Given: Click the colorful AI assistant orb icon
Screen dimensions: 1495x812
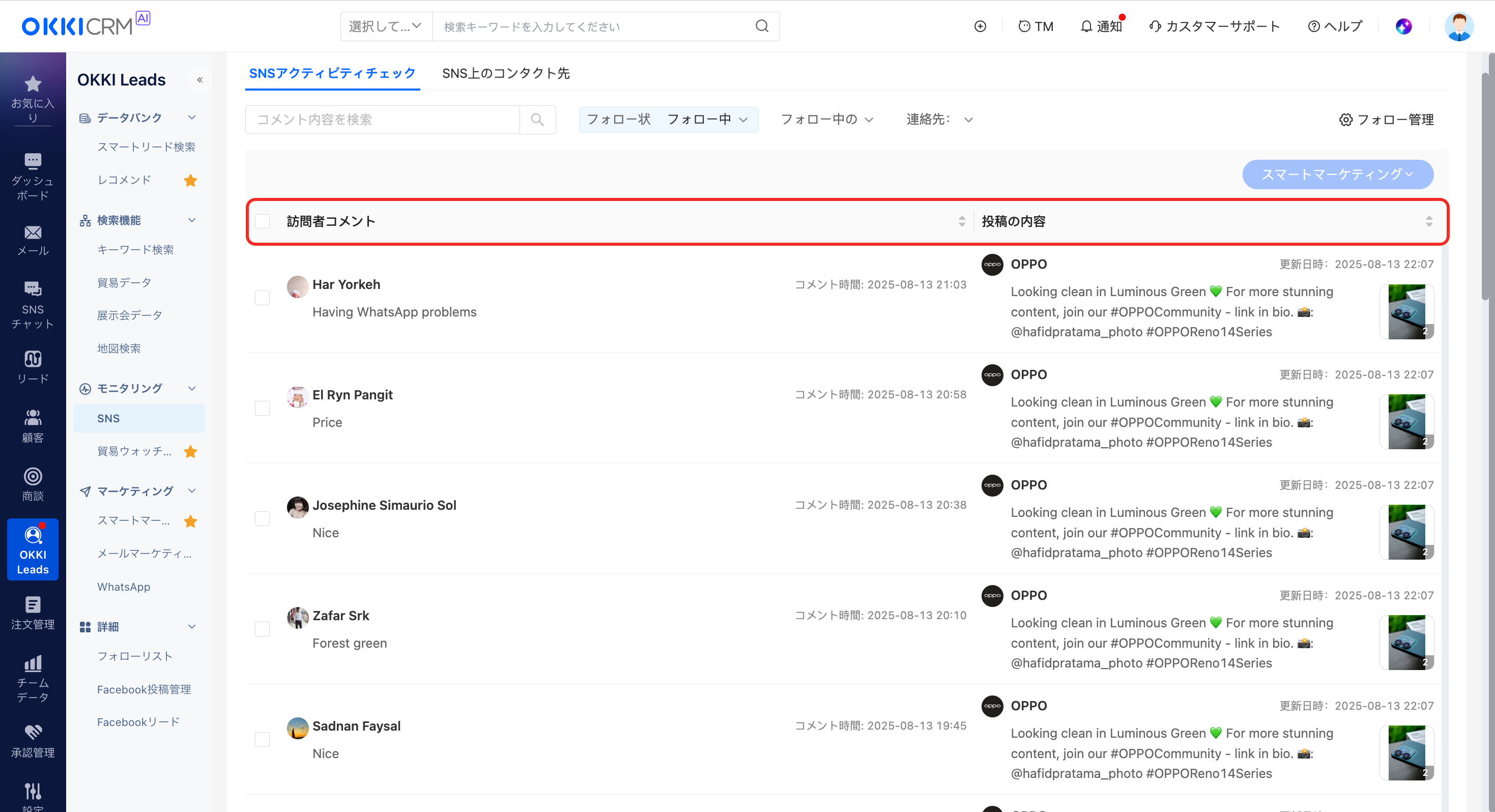Looking at the screenshot, I should coord(1403,26).
